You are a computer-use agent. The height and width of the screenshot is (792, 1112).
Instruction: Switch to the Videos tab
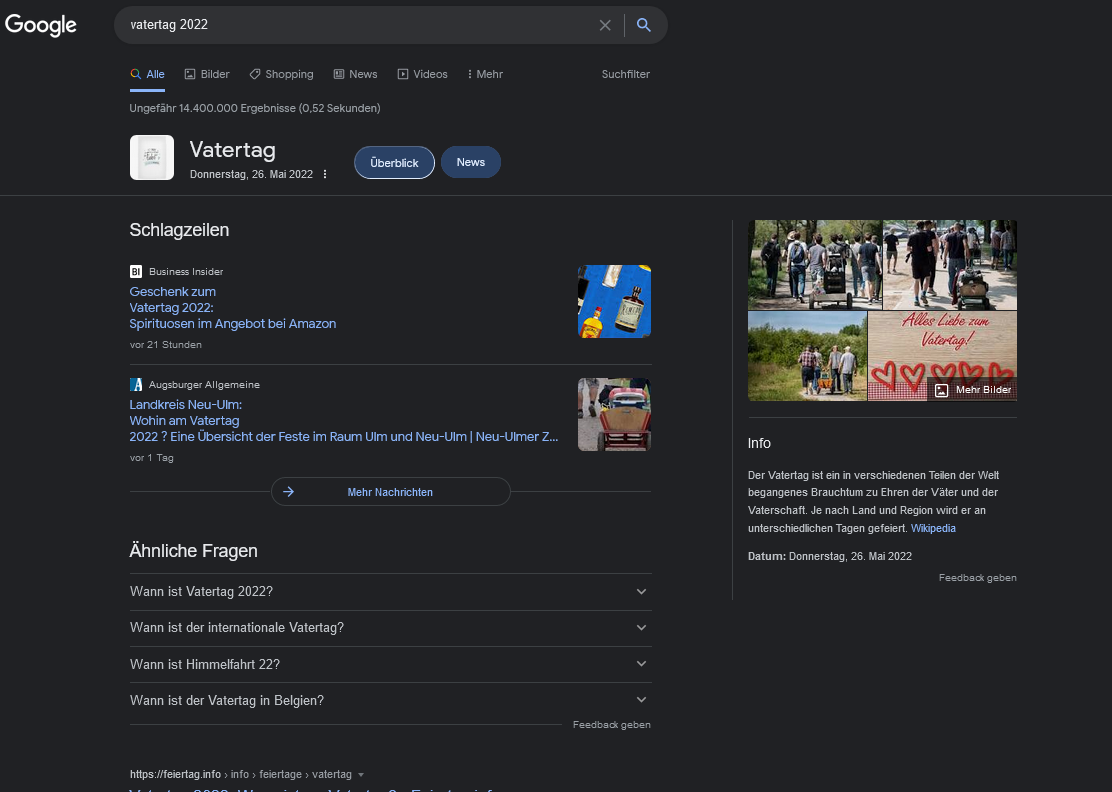[422, 74]
